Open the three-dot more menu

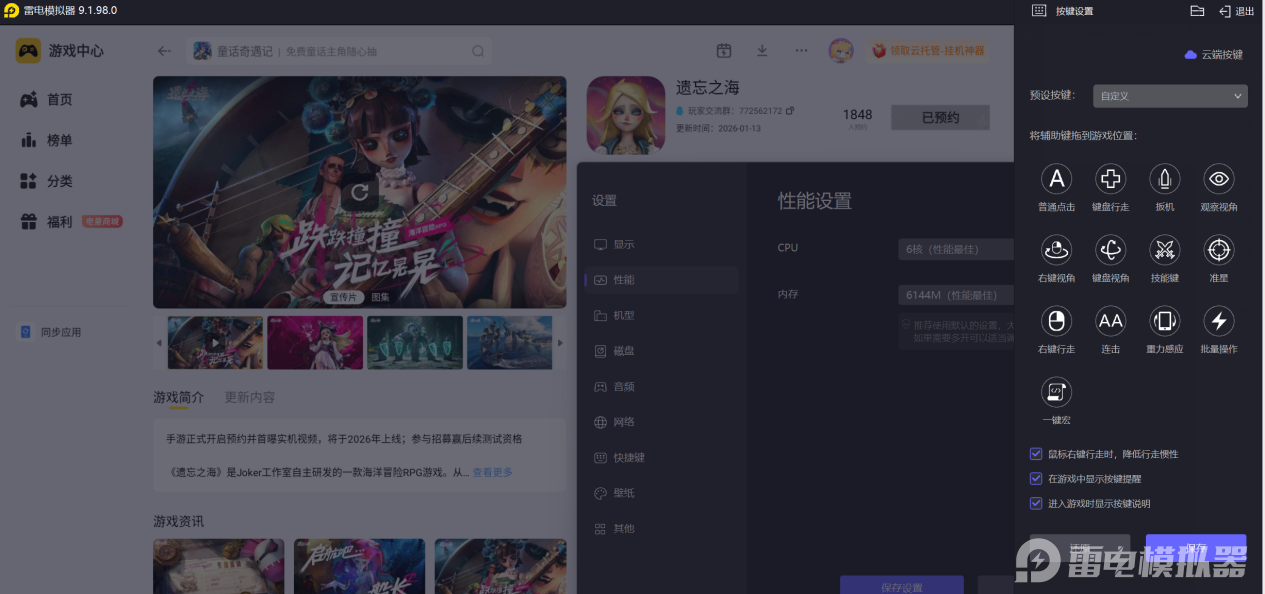click(801, 51)
